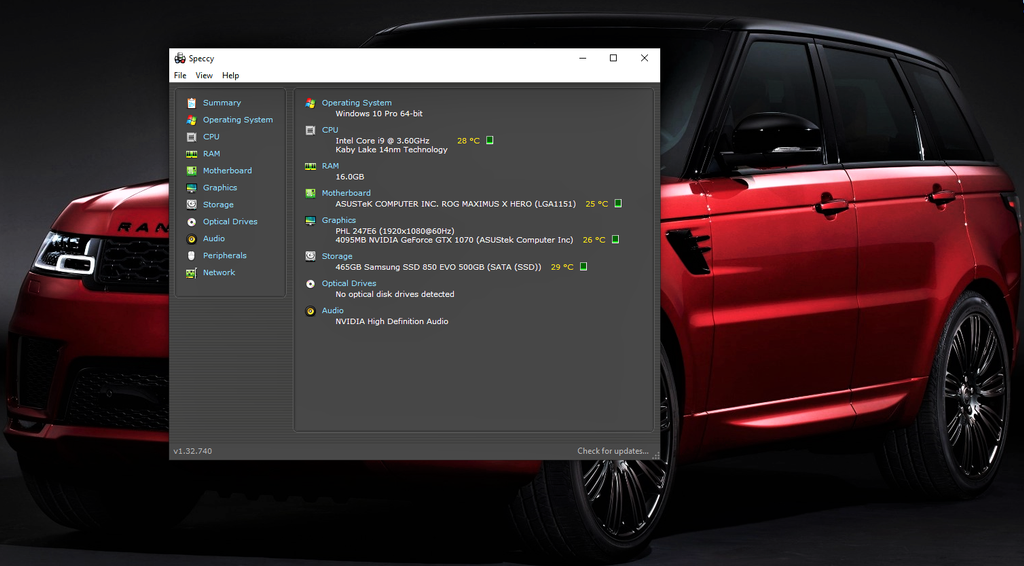Click the Storage drive icon in sidebar
The height and width of the screenshot is (566, 1024).
191,204
